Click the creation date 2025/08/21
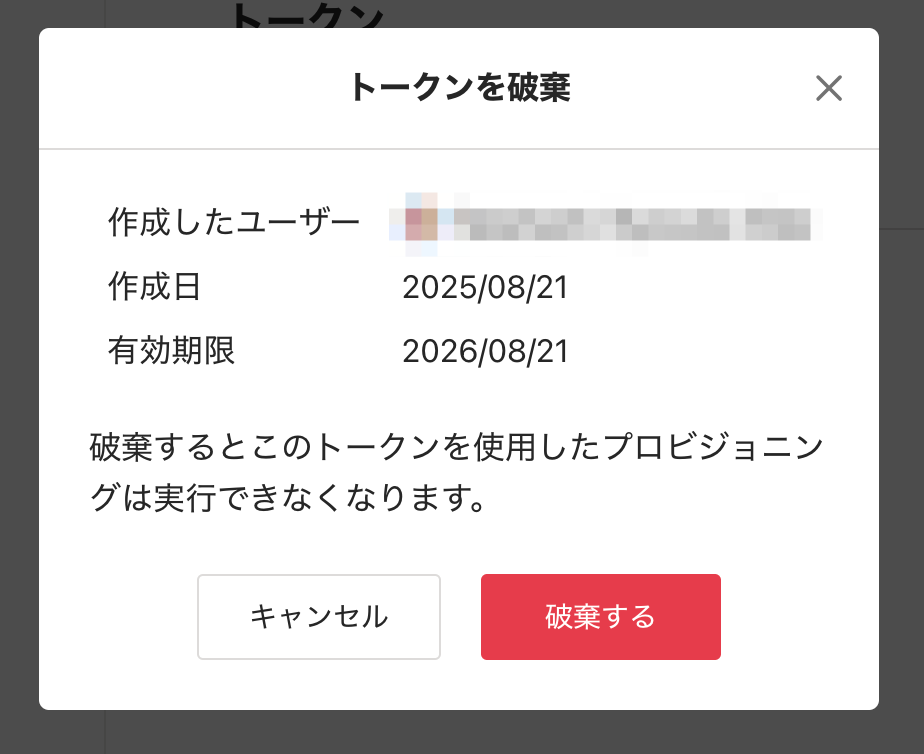Screen dimensions: 924x754 [485, 288]
